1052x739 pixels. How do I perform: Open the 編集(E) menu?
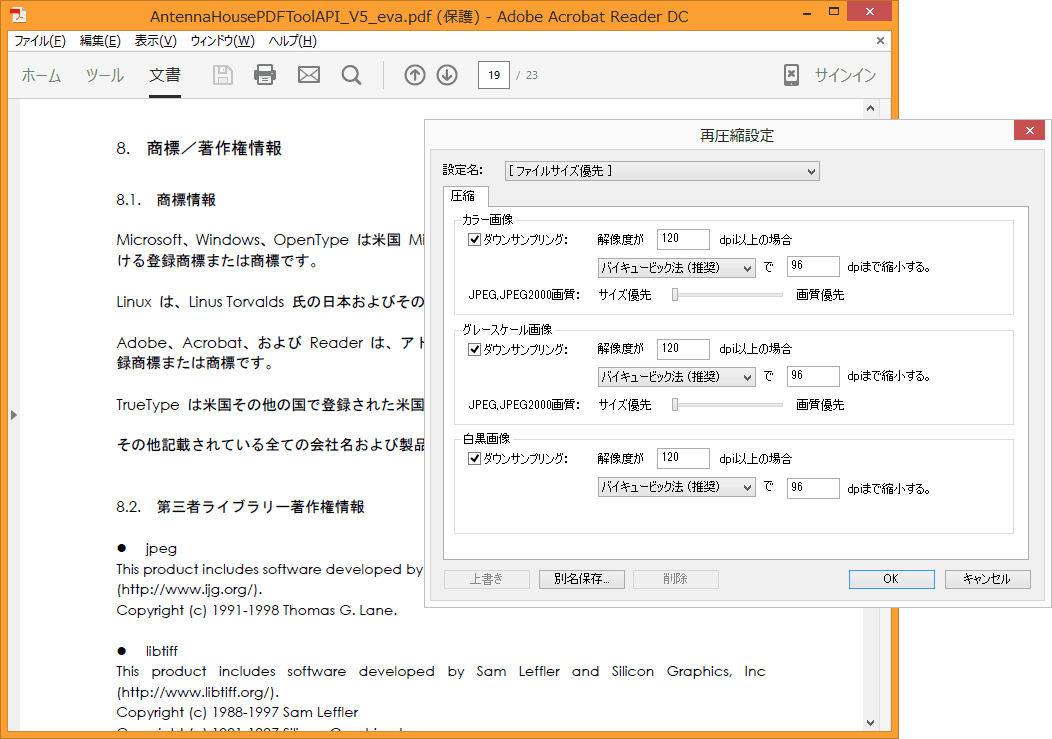(x=100, y=41)
